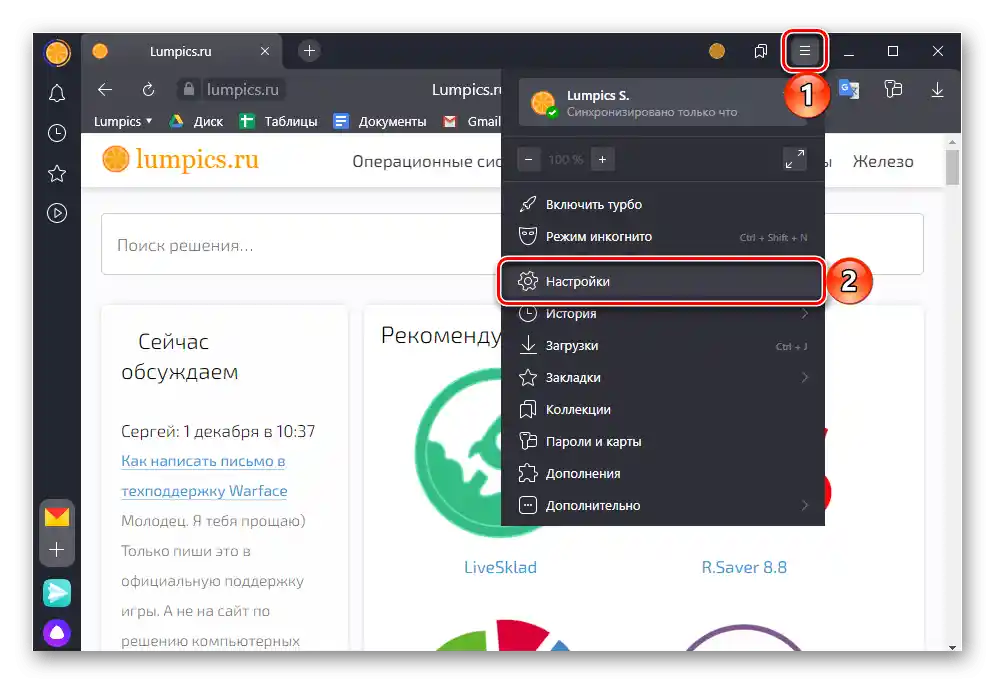Click the browser profile orange avatar in sidebar
This screenshot has height=683, width=994.
coord(57,52)
